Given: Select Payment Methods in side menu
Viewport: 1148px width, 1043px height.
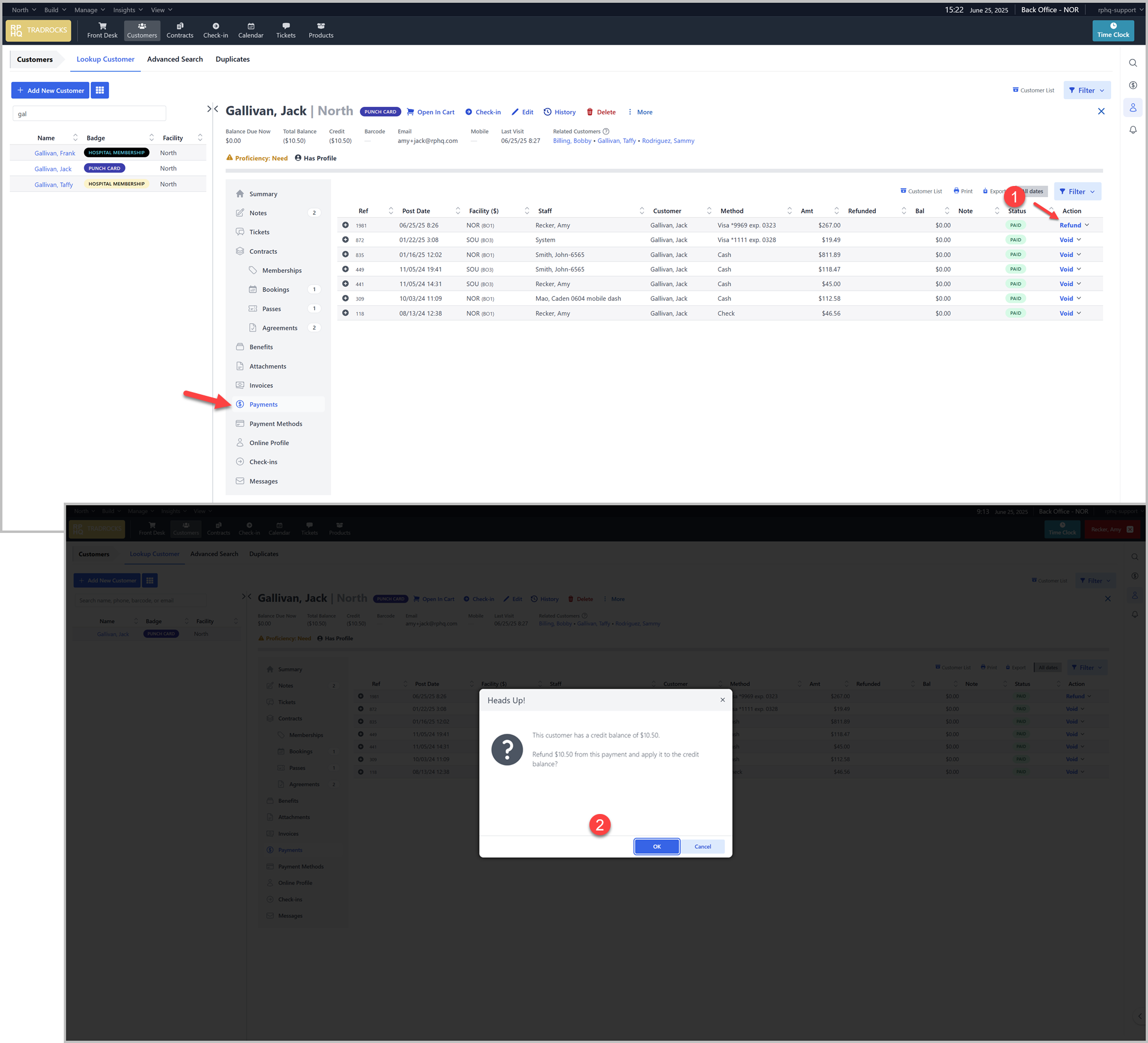Looking at the screenshot, I should pos(276,423).
